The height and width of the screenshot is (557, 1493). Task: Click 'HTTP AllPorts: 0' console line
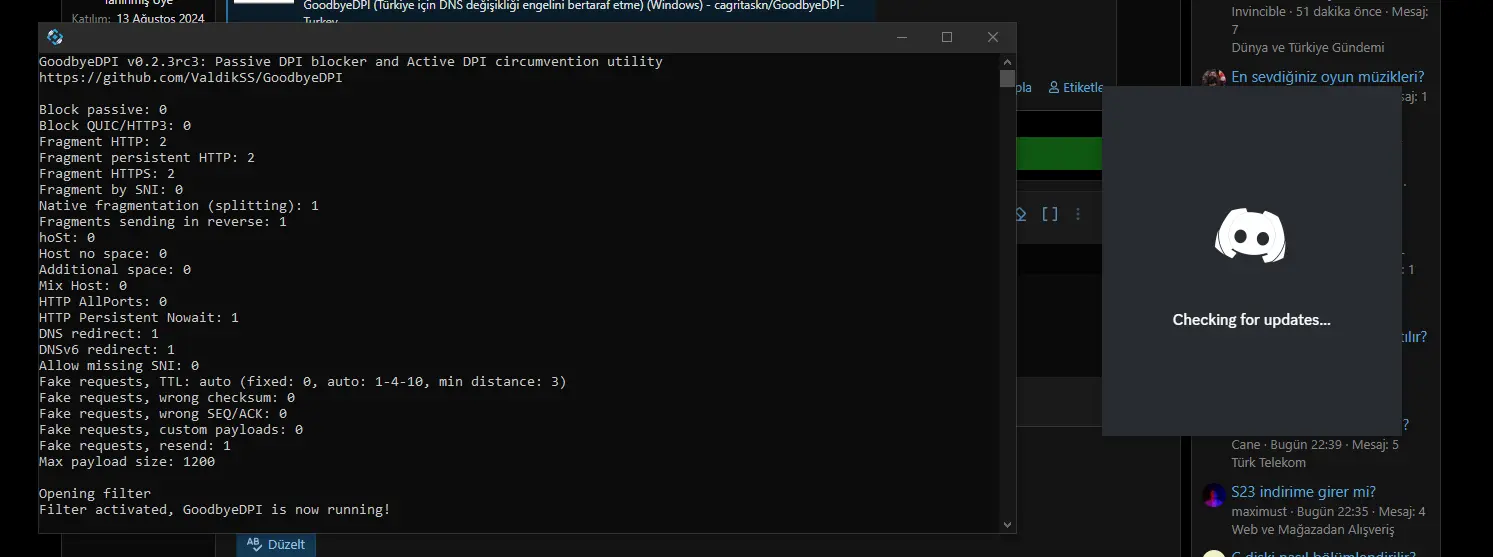click(x=103, y=301)
